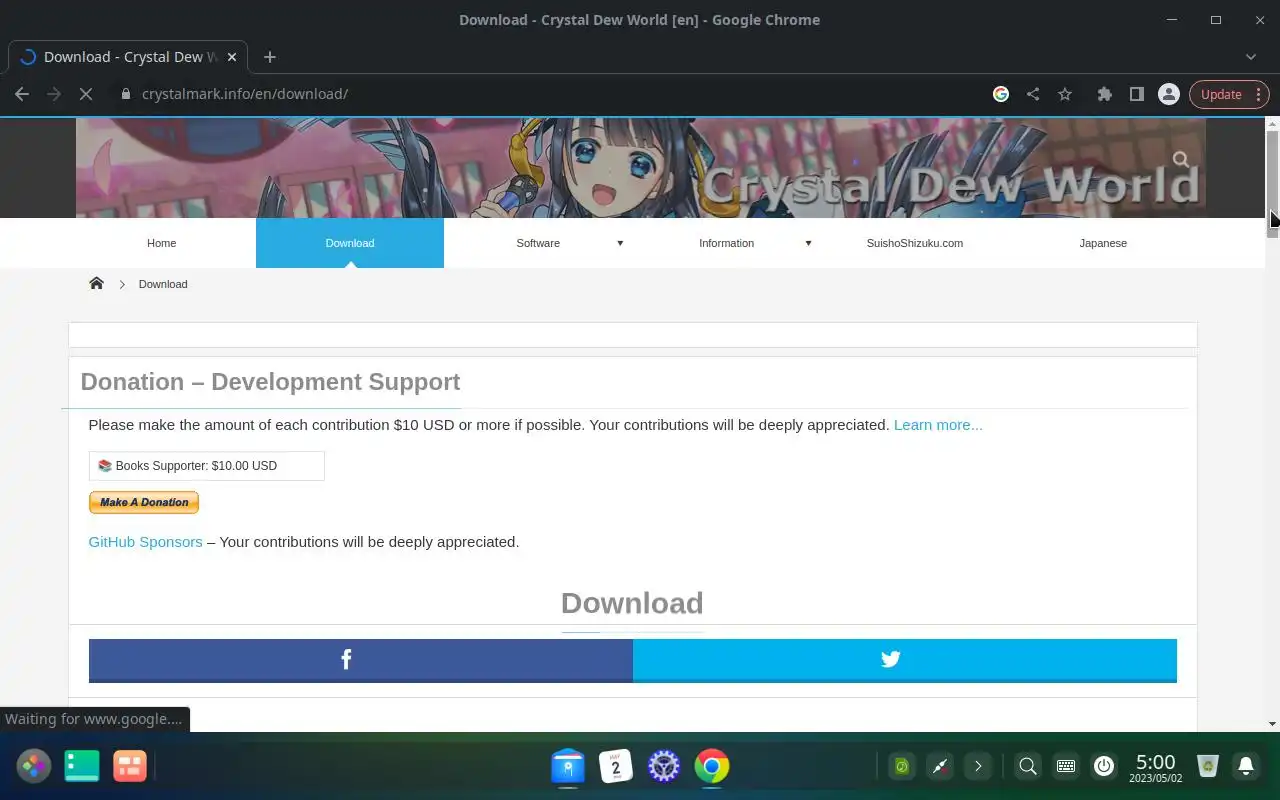Image resolution: width=1280 pixels, height=800 pixels.
Task: Share this page via the share icon
Action: (1033, 94)
